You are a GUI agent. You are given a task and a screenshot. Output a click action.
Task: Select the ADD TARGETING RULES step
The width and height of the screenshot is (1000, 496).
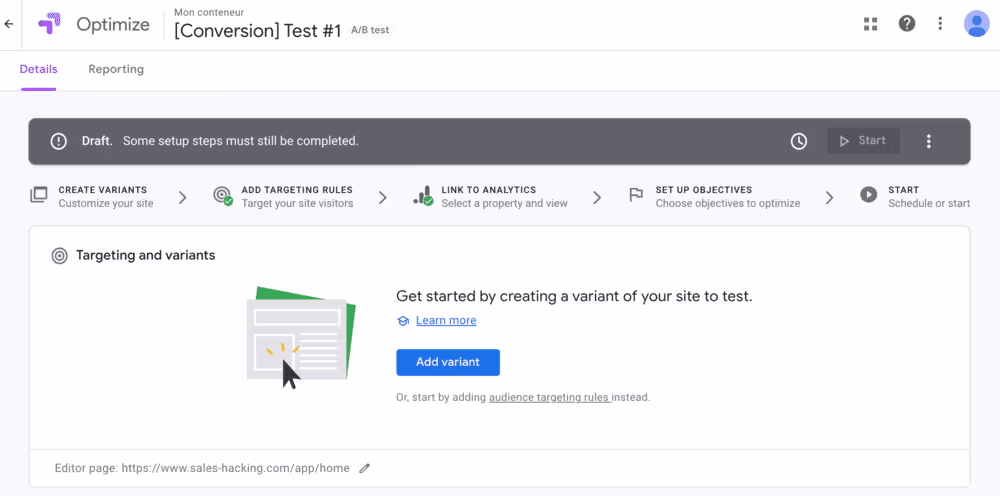297,190
